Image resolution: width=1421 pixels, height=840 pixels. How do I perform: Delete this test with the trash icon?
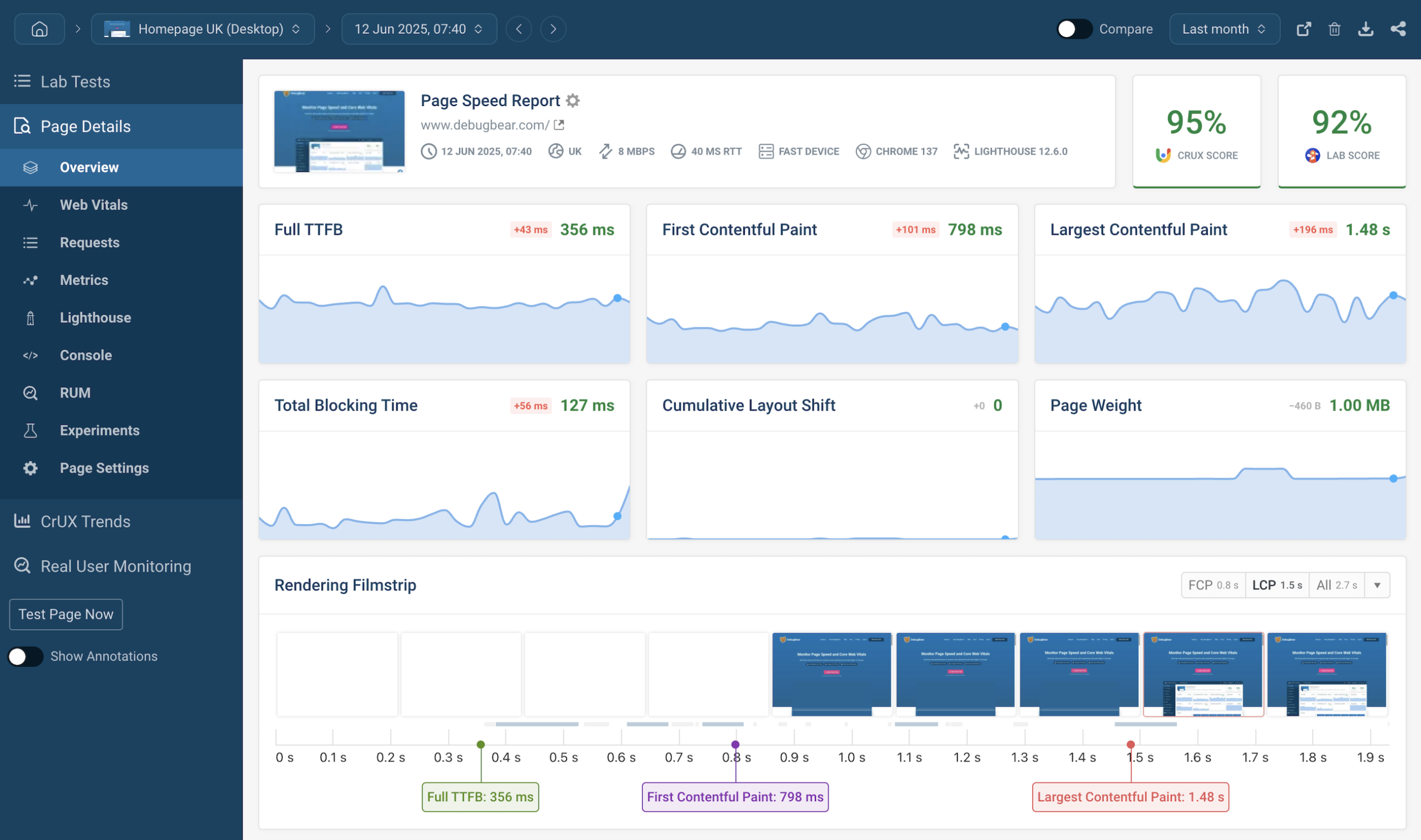(x=1334, y=28)
